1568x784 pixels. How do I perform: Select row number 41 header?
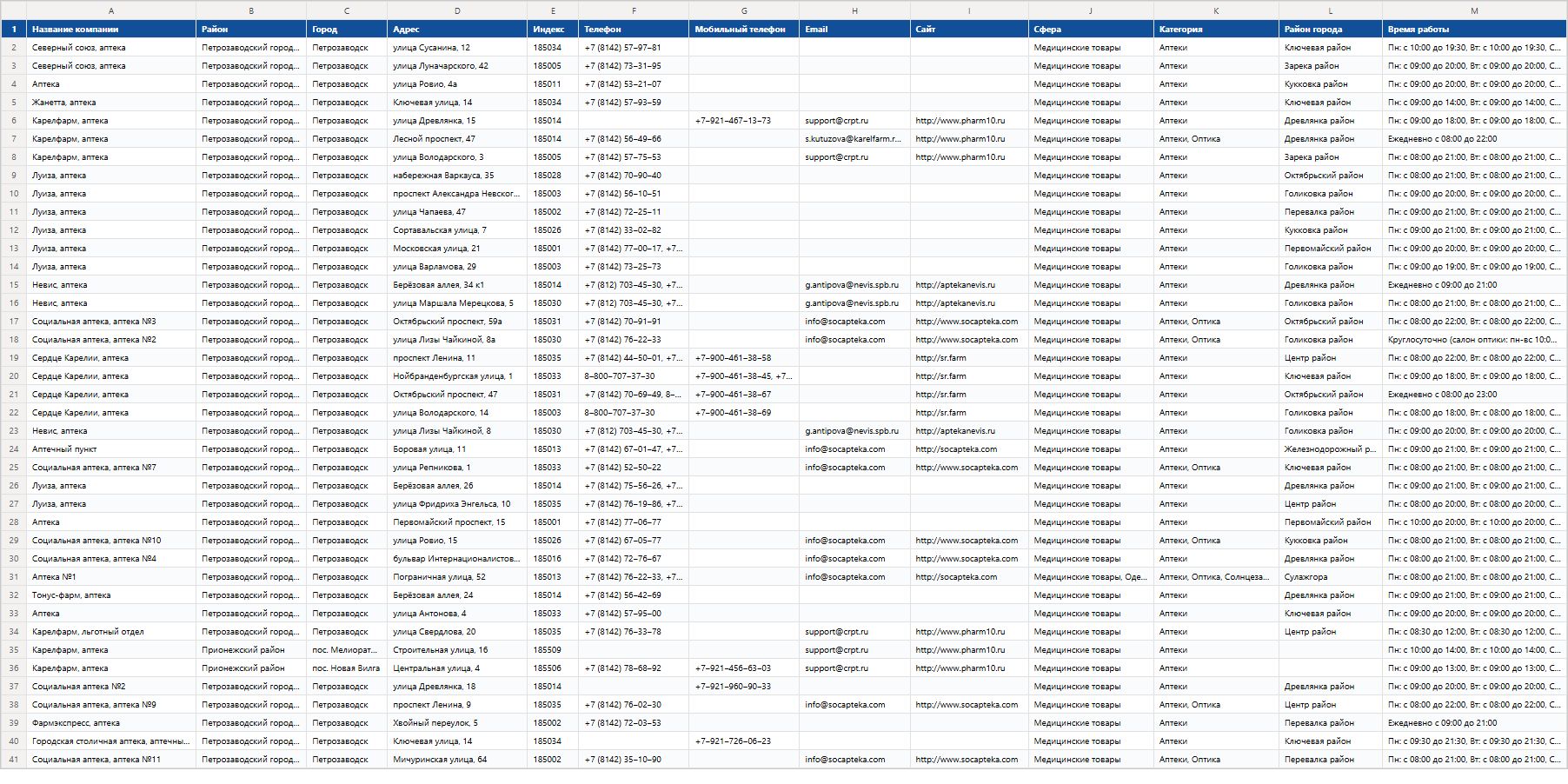click(14, 760)
